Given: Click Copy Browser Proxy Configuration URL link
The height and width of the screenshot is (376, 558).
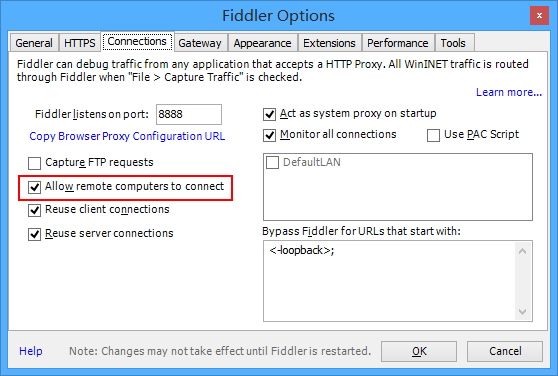Looking at the screenshot, I should pyautogui.click(x=127, y=136).
